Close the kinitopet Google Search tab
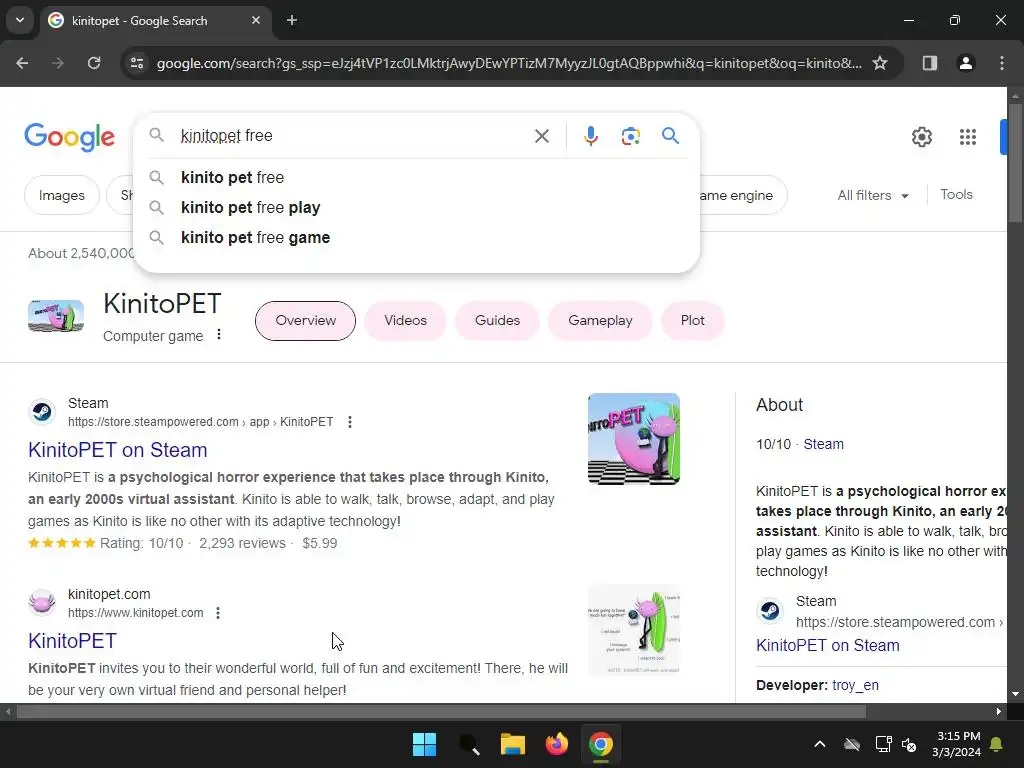This screenshot has height=768, width=1024. [256, 20]
